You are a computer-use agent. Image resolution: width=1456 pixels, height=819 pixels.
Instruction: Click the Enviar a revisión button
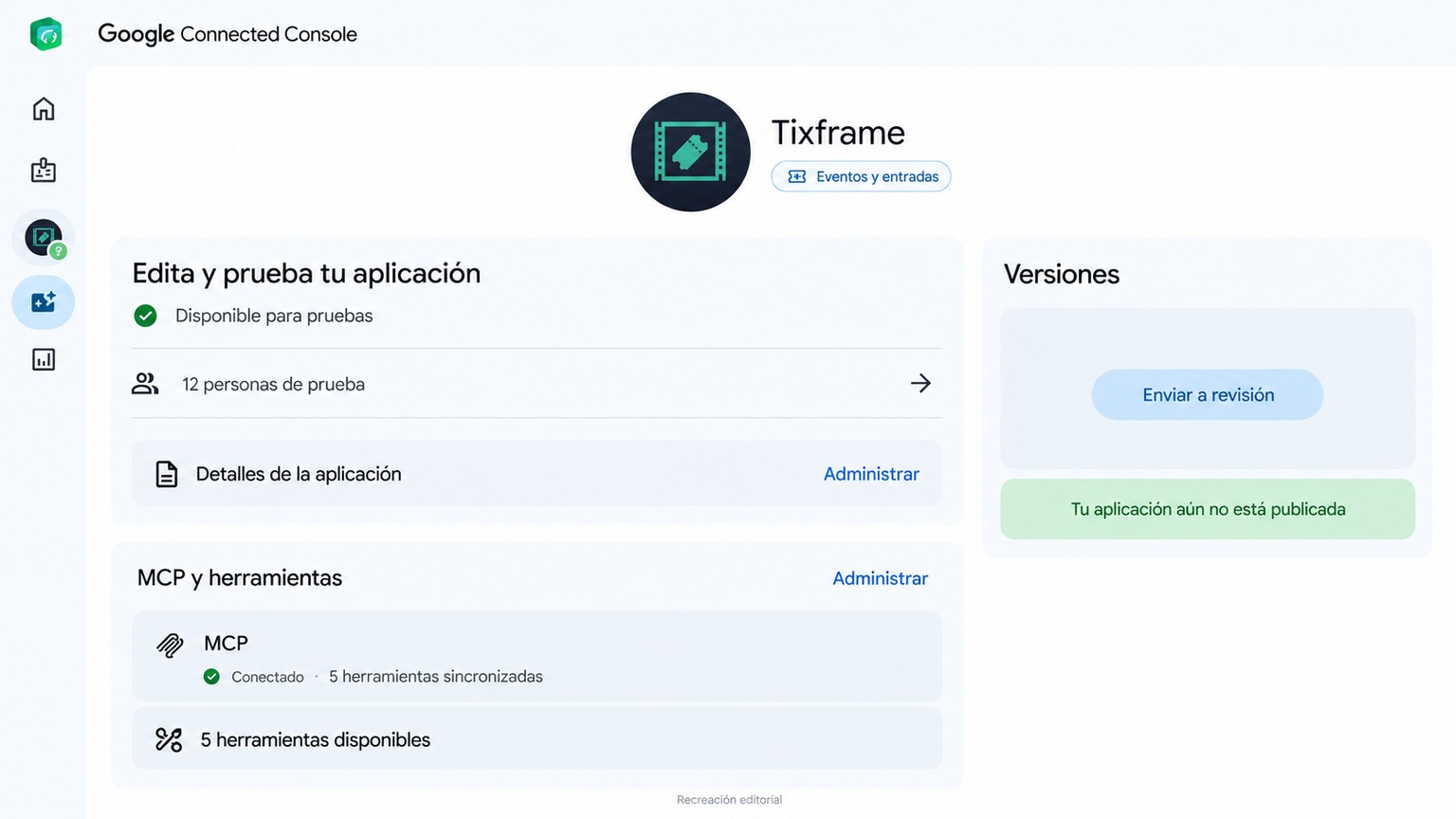coord(1208,394)
